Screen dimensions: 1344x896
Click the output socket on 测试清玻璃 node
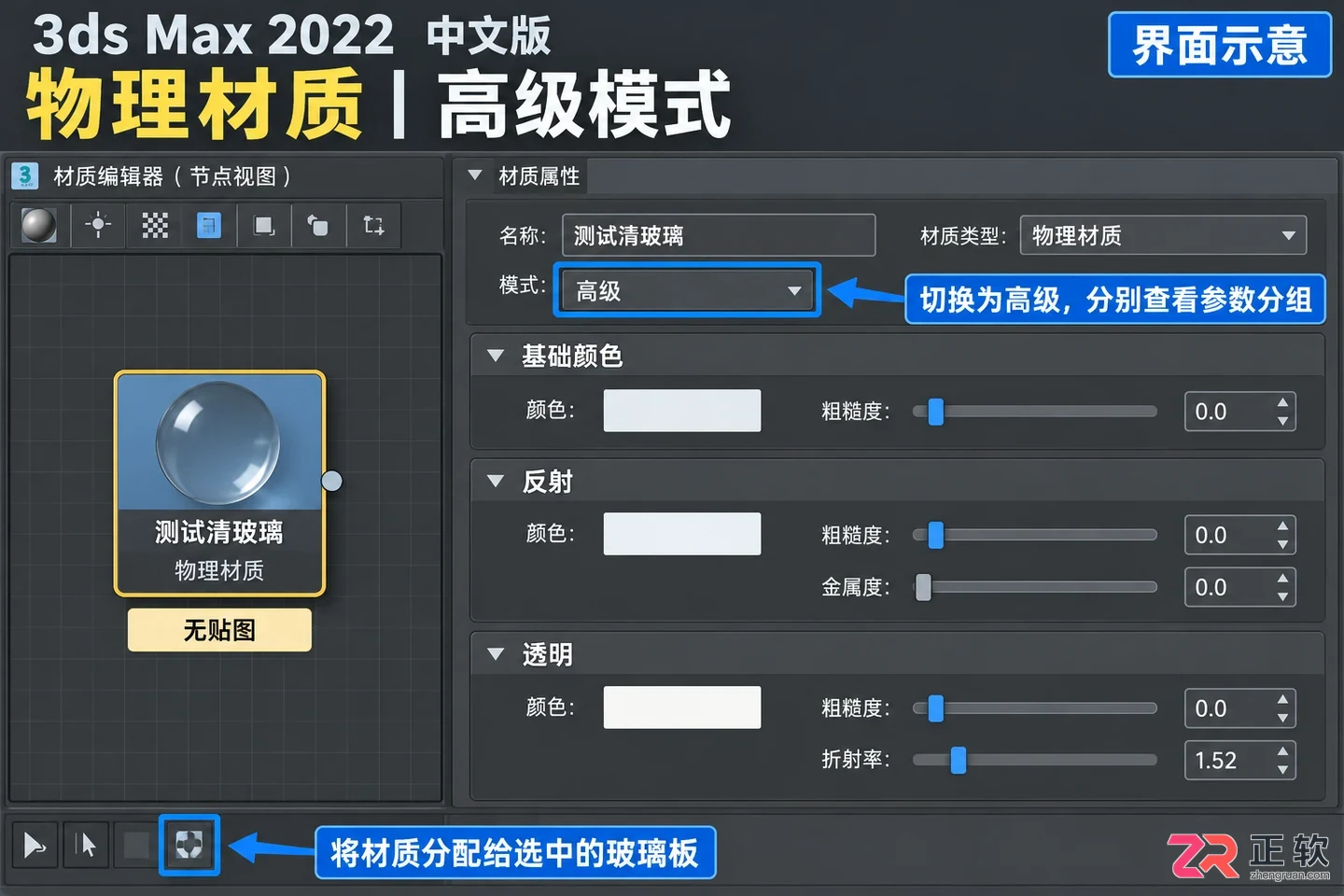[x=332, y=481]
